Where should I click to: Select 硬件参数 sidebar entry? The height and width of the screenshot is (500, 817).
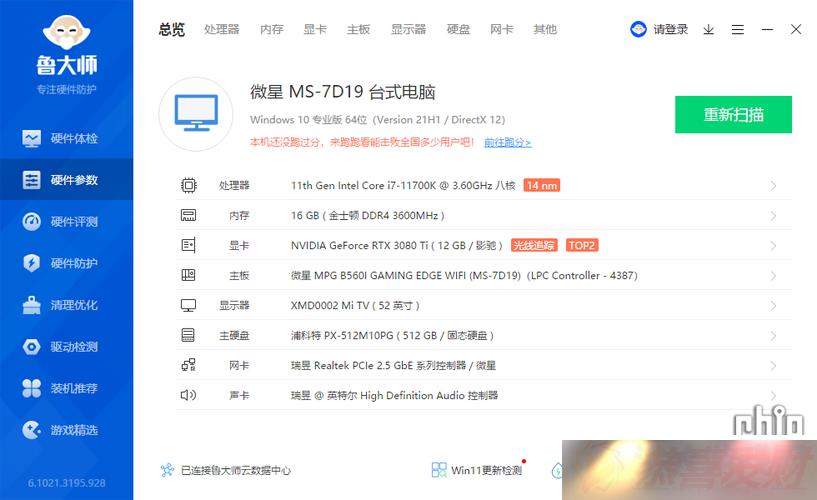pos(66,180)
